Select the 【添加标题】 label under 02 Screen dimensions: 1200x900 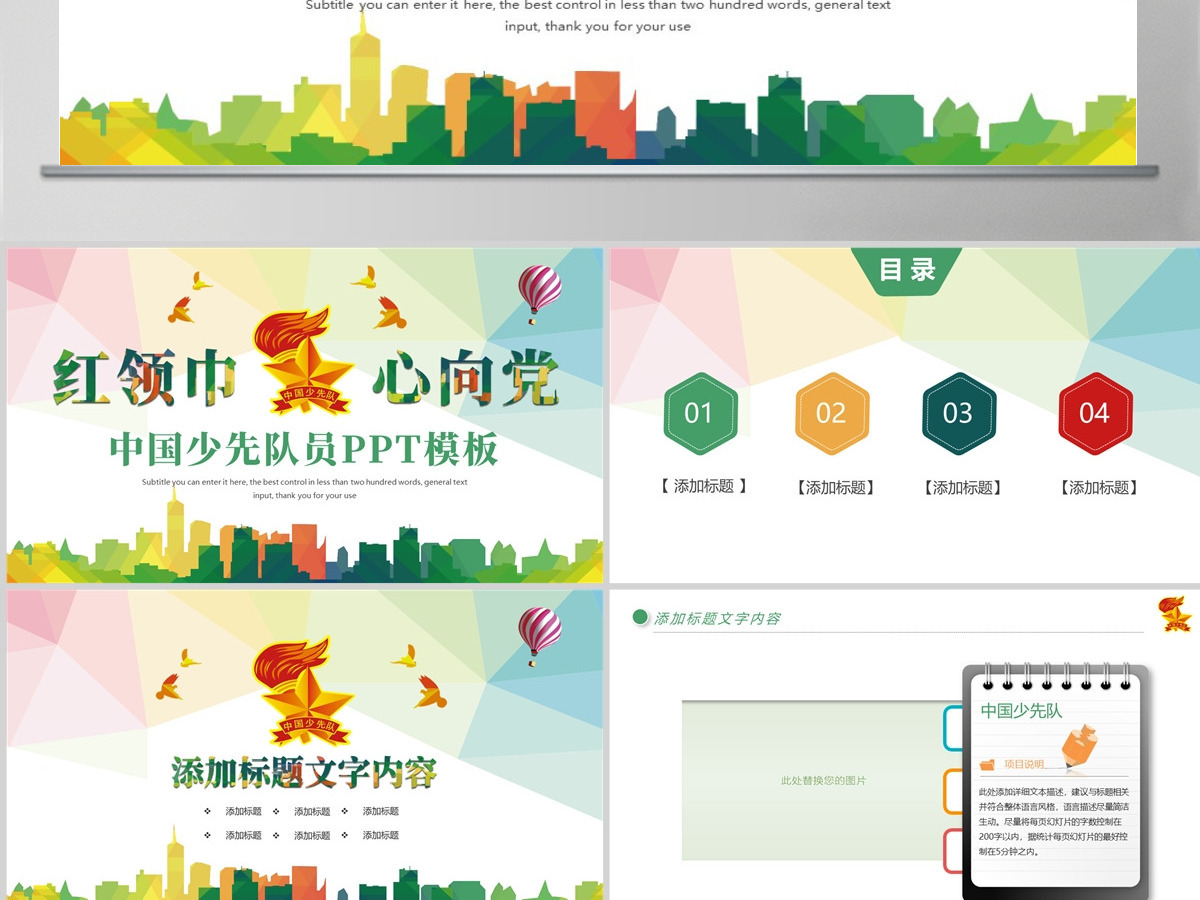(x=835, y=488)
